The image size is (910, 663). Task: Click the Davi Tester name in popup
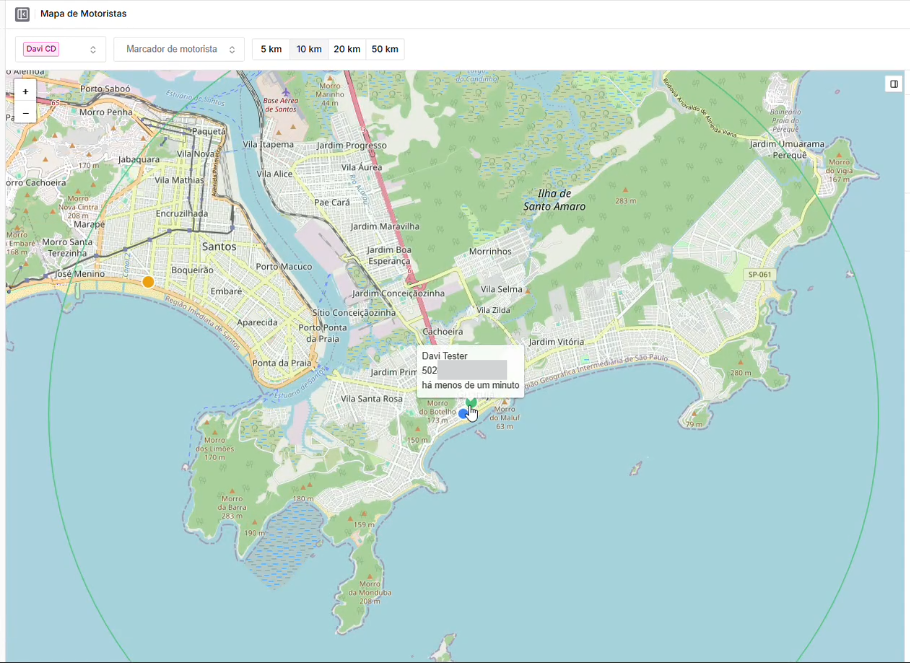click(445, 356)
